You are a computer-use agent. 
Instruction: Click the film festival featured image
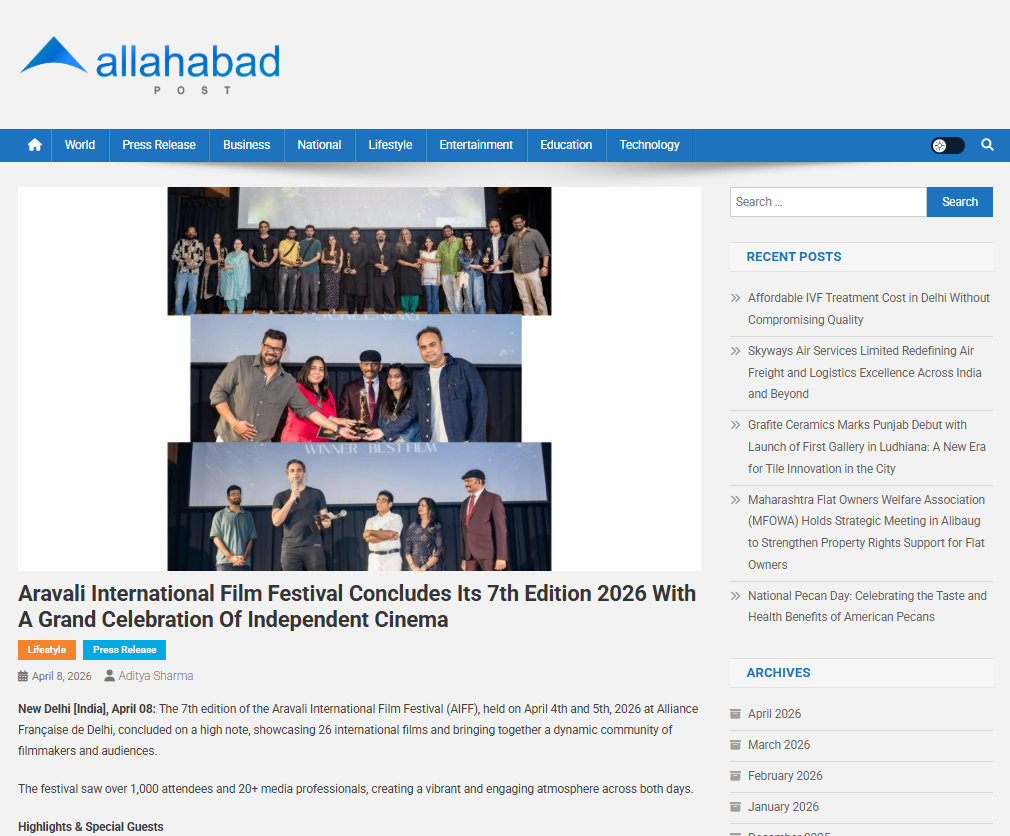click(359, 379)
